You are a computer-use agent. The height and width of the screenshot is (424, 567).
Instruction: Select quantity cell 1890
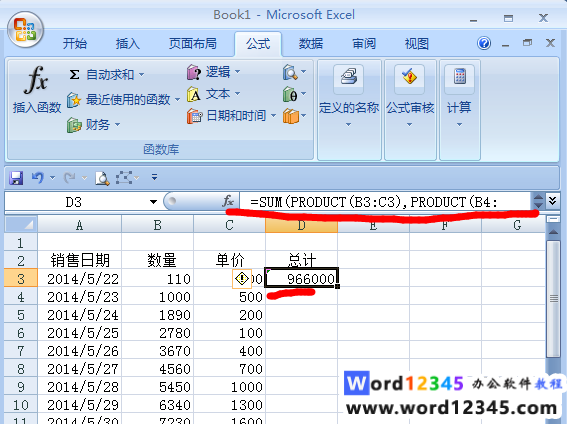point(157,314)
